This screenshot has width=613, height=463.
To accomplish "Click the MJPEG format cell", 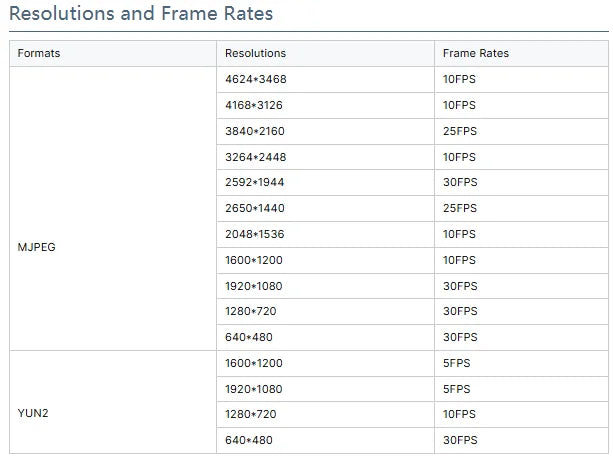I will pyautogui.click(x=113, y=247).
